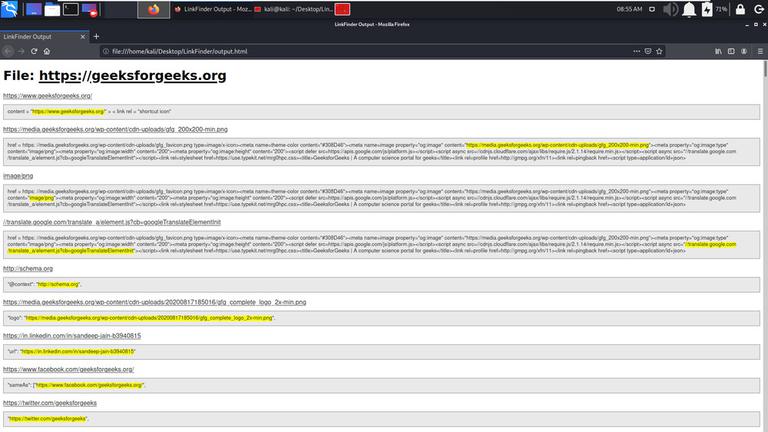This screenshot has width=768, height=432.
Task: Click highlighted facebook URL in sameAs snippet
Action: 89,385
